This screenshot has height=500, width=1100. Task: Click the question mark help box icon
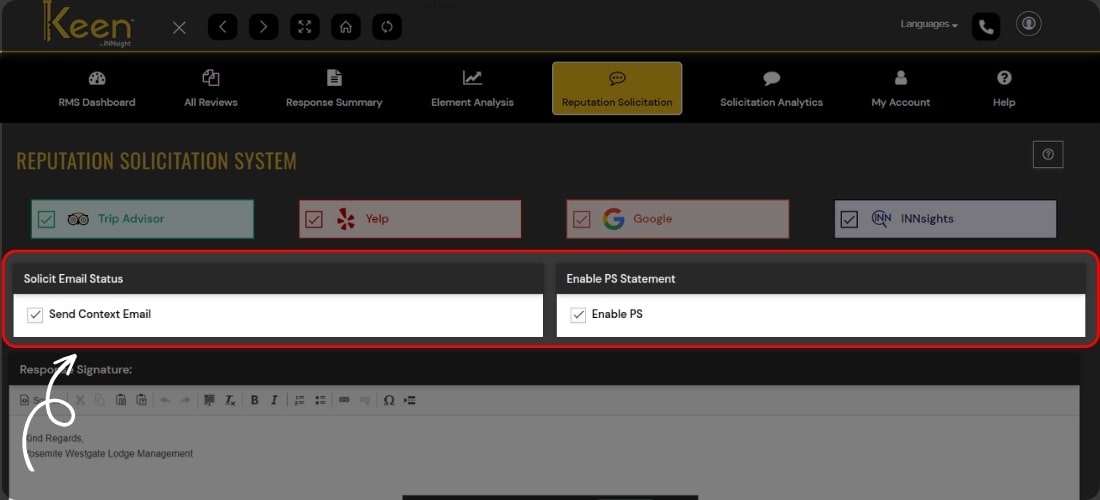tap(1048, 154)
